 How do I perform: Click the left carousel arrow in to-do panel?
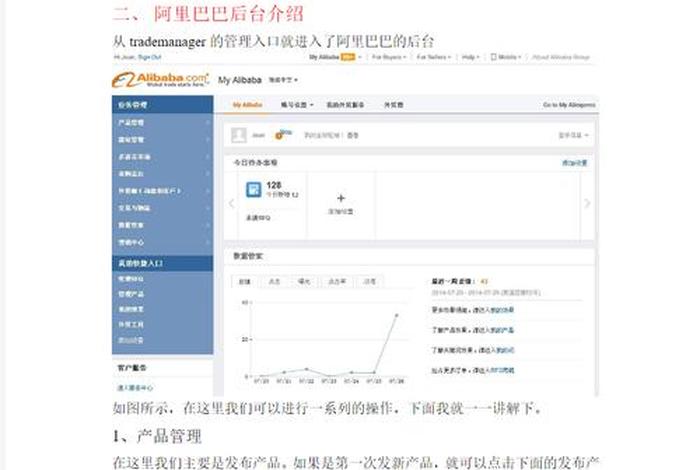pyautogui.click(x=231, y=204)
